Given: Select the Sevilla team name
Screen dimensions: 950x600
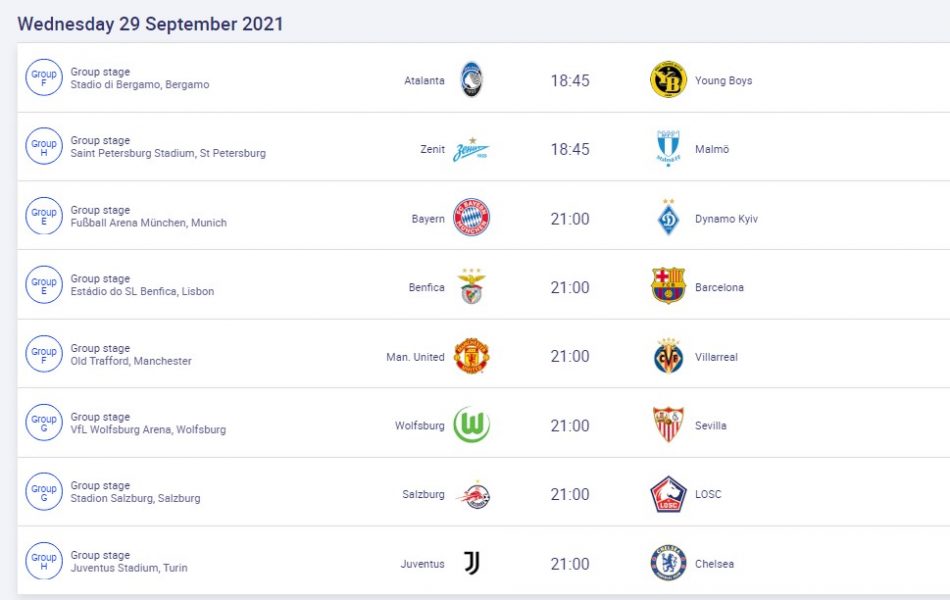Looking at the screenshot, I should click(x=711, y=426).
